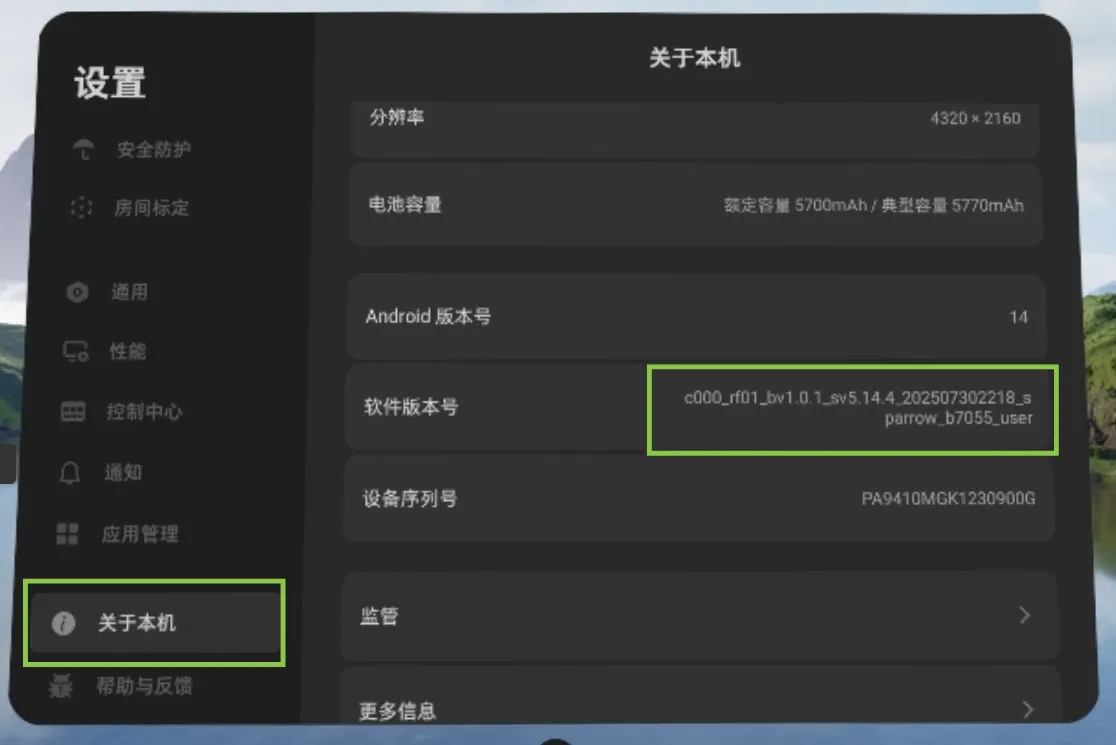Expand 监管 with its right chevron
1116x745 pixels.
click(1024, 616)
